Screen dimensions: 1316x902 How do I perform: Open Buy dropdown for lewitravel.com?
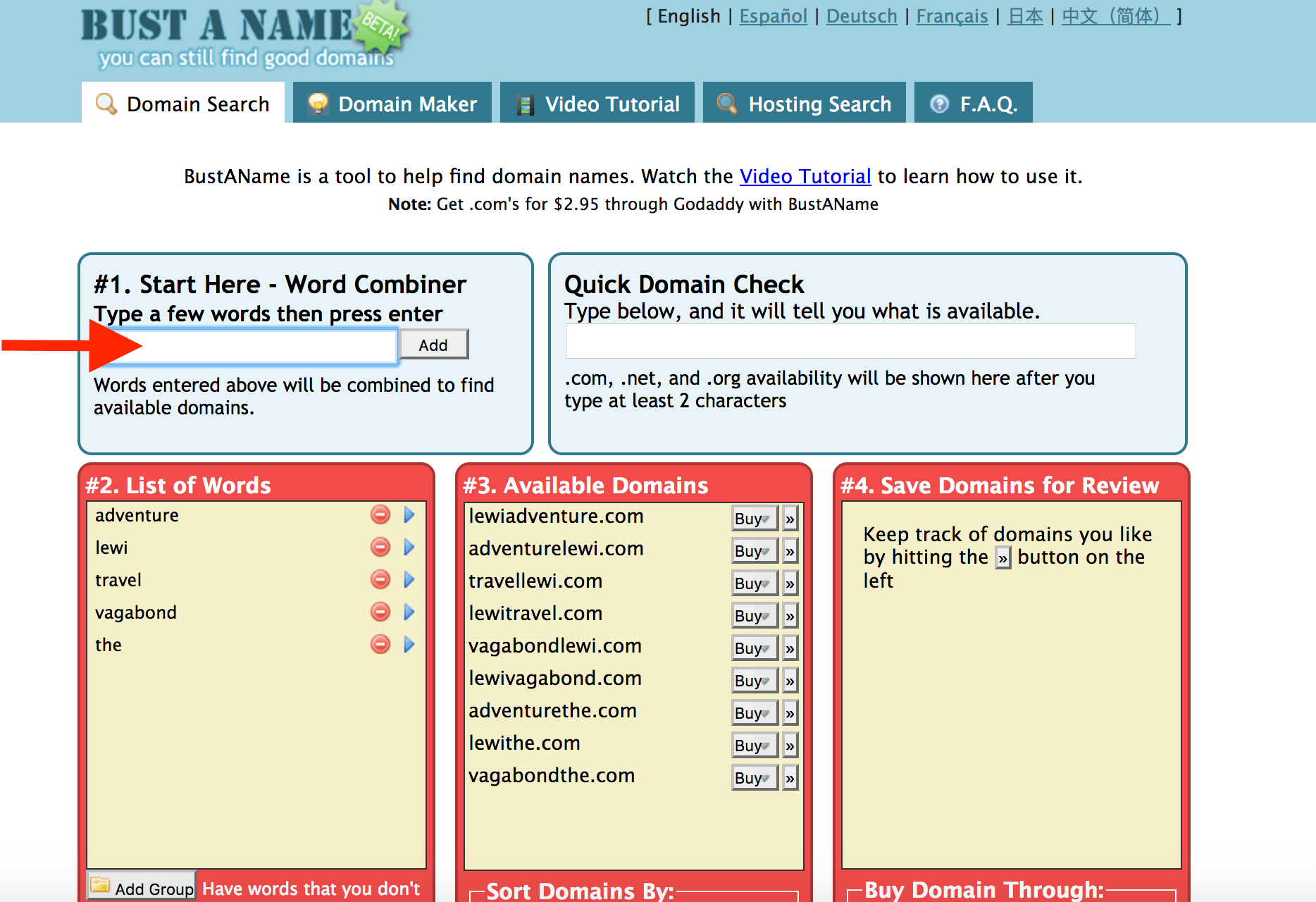755,616
